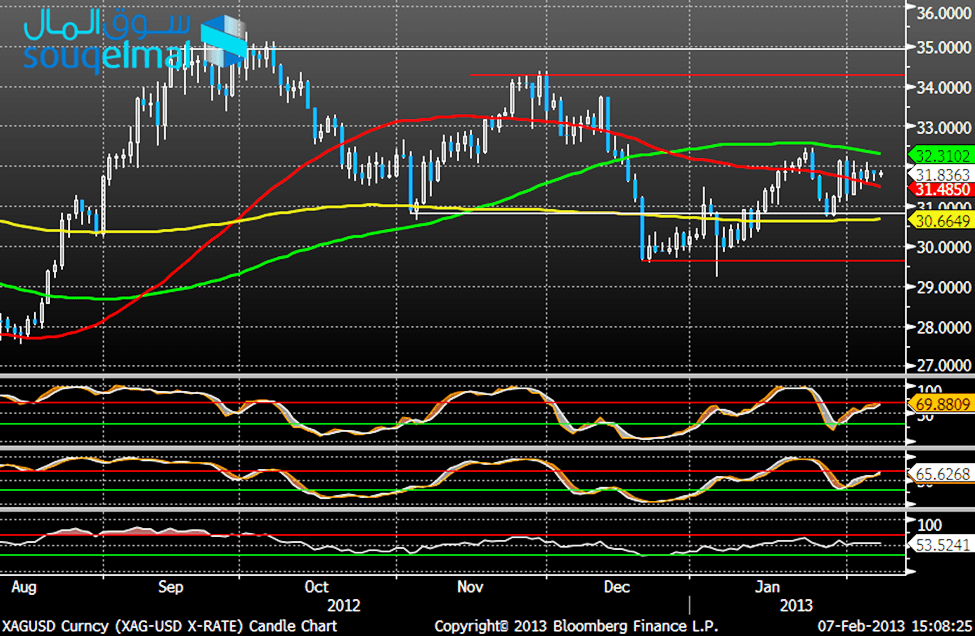The width and height of the screenshot is (975, 636).
Task: Click the Dec label on time axis
Action: [x=616, y=585]
